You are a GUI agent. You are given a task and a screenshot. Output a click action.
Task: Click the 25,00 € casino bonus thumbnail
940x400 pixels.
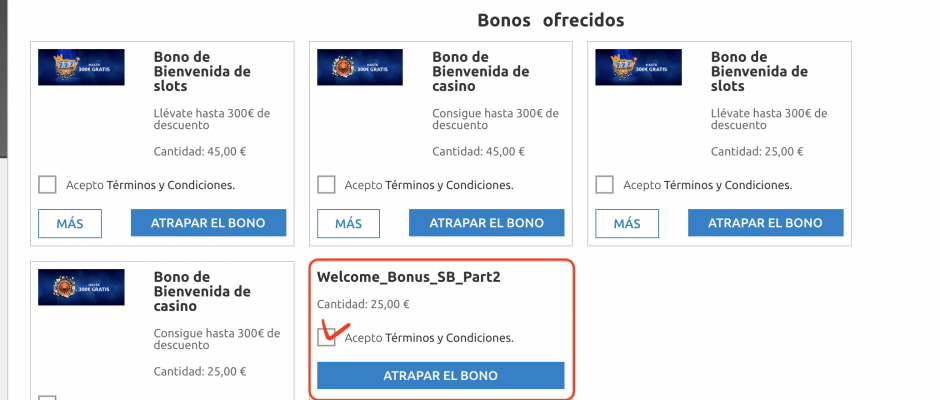pyautogui.click(x=81, y=287)
